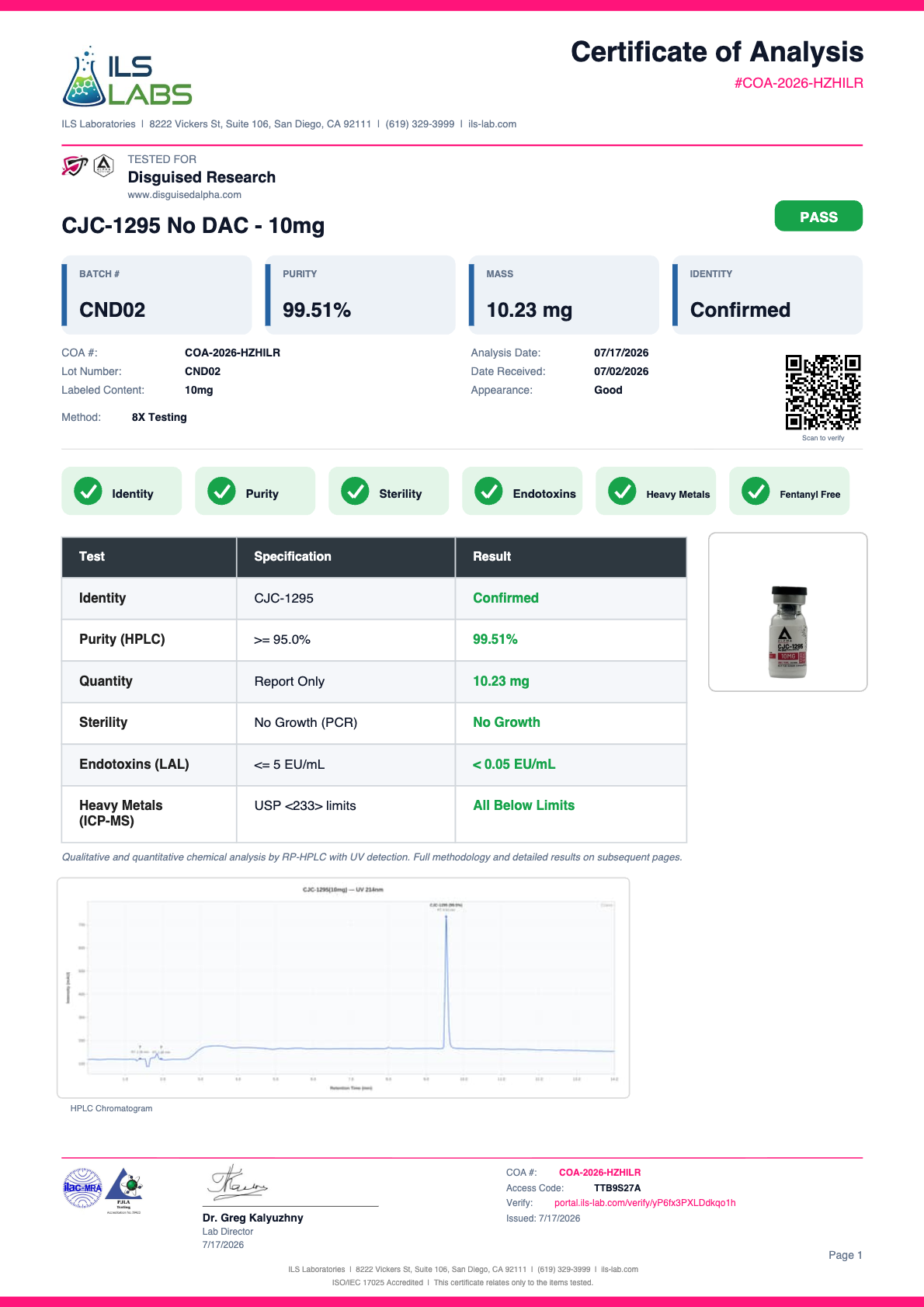Click the Dr. Greg Kalyuzhny name

pos(253,1218)
